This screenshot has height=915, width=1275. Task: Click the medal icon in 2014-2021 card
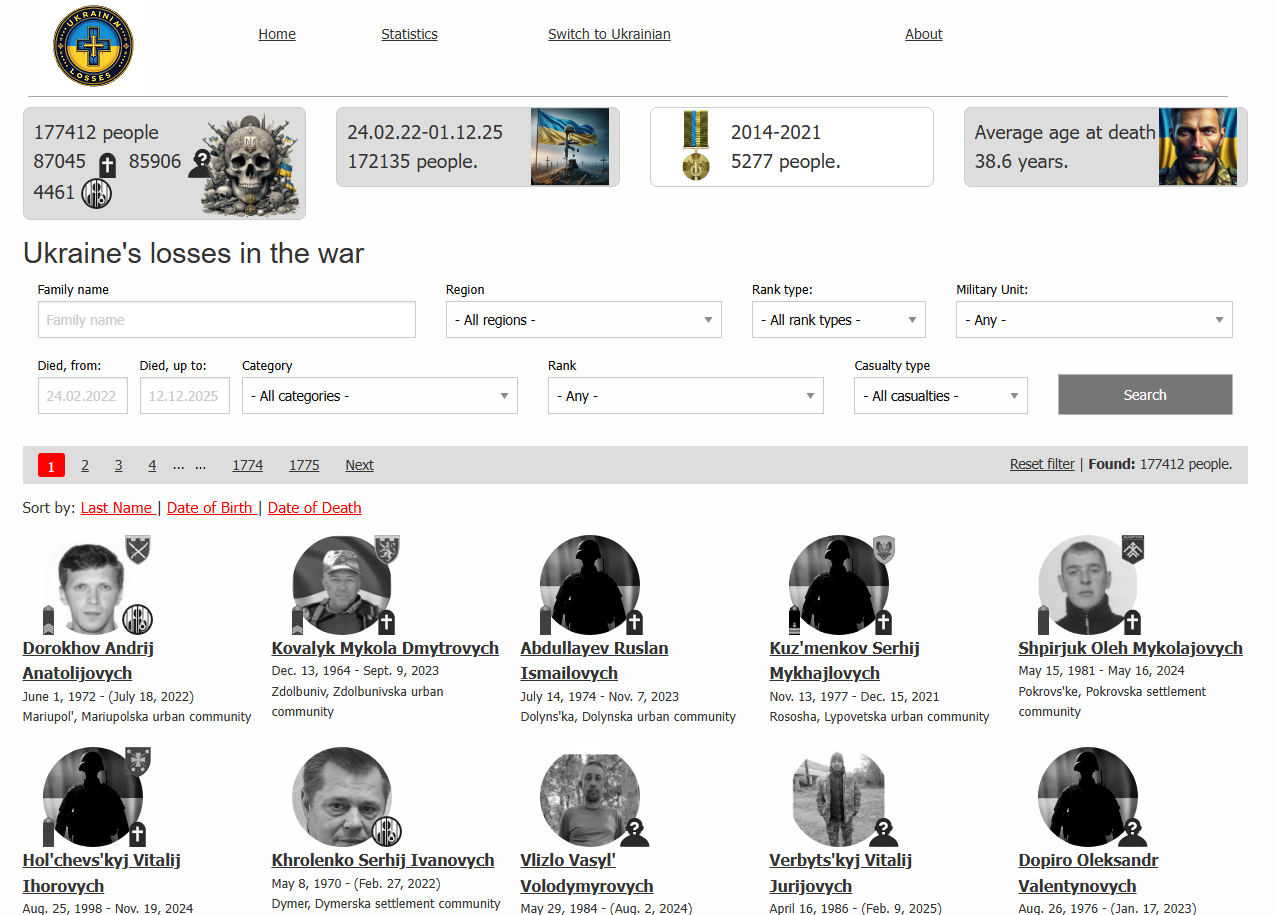click(696, 146)
